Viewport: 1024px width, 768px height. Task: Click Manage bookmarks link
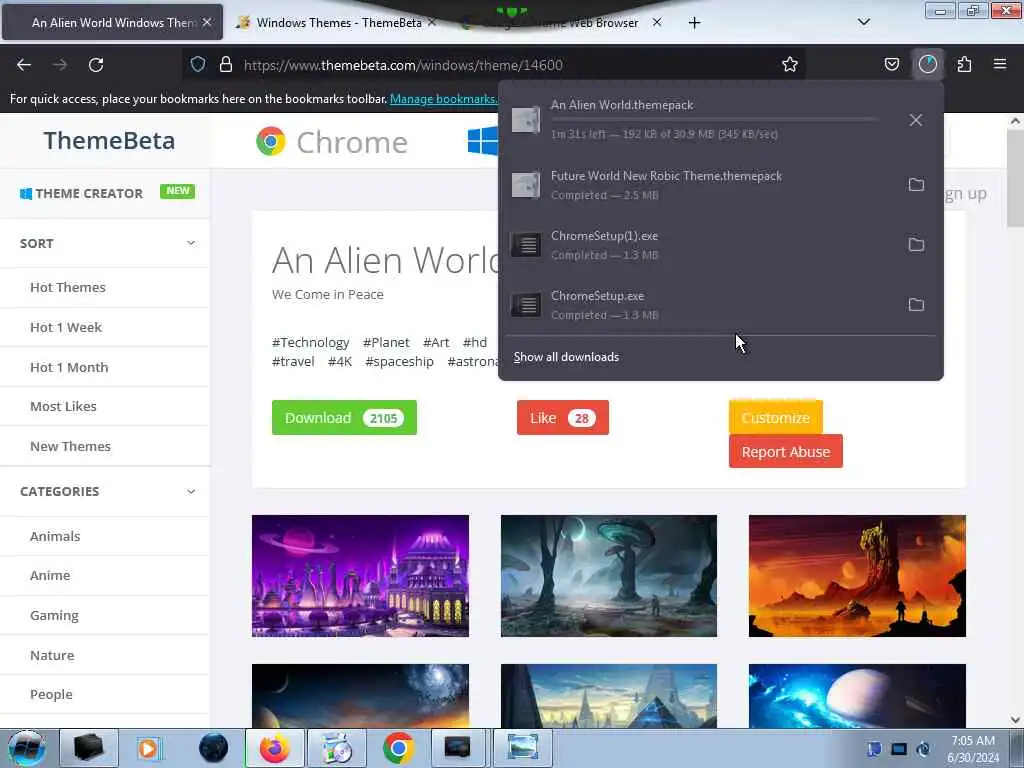443,99
